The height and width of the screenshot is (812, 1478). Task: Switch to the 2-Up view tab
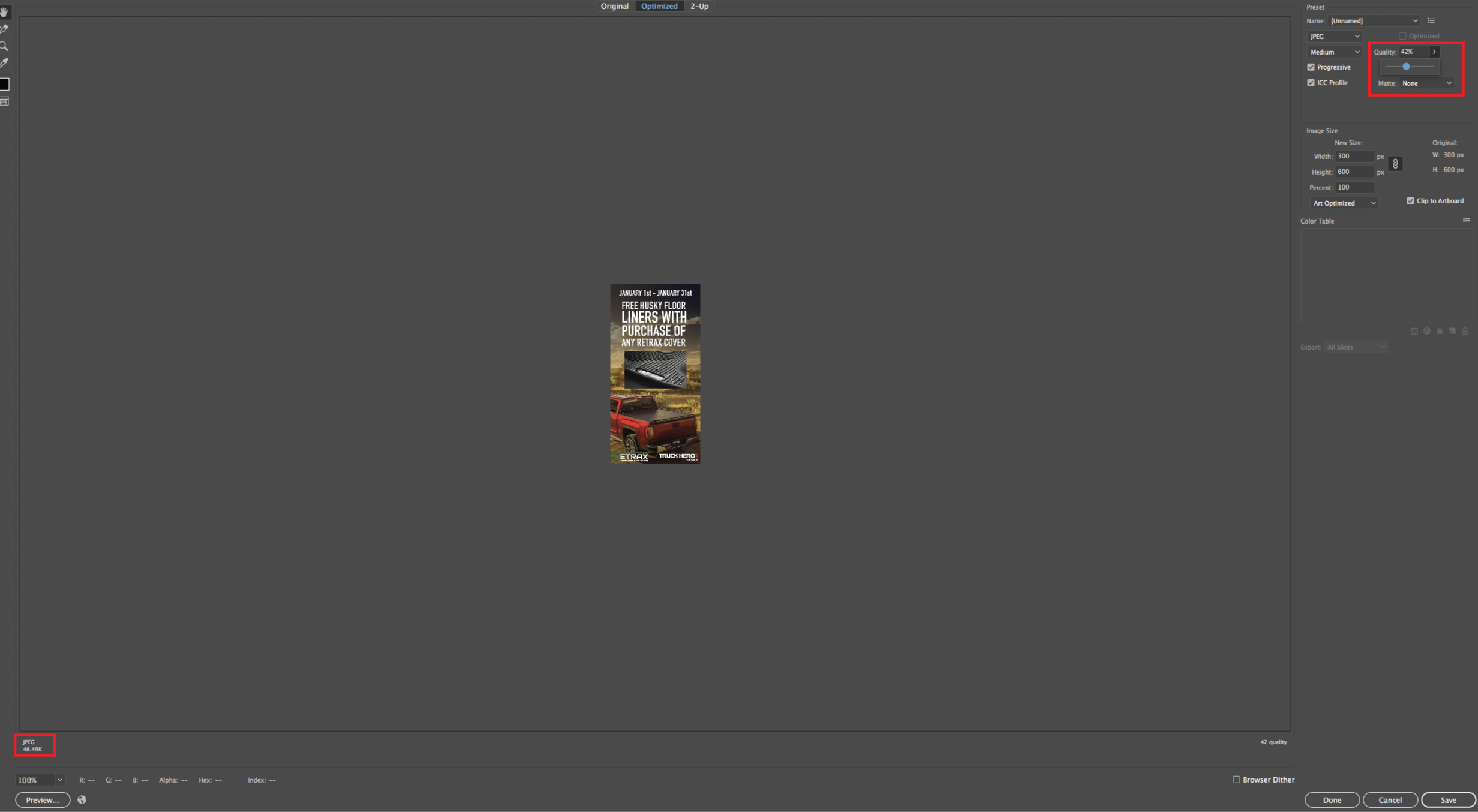click(699, 6)
